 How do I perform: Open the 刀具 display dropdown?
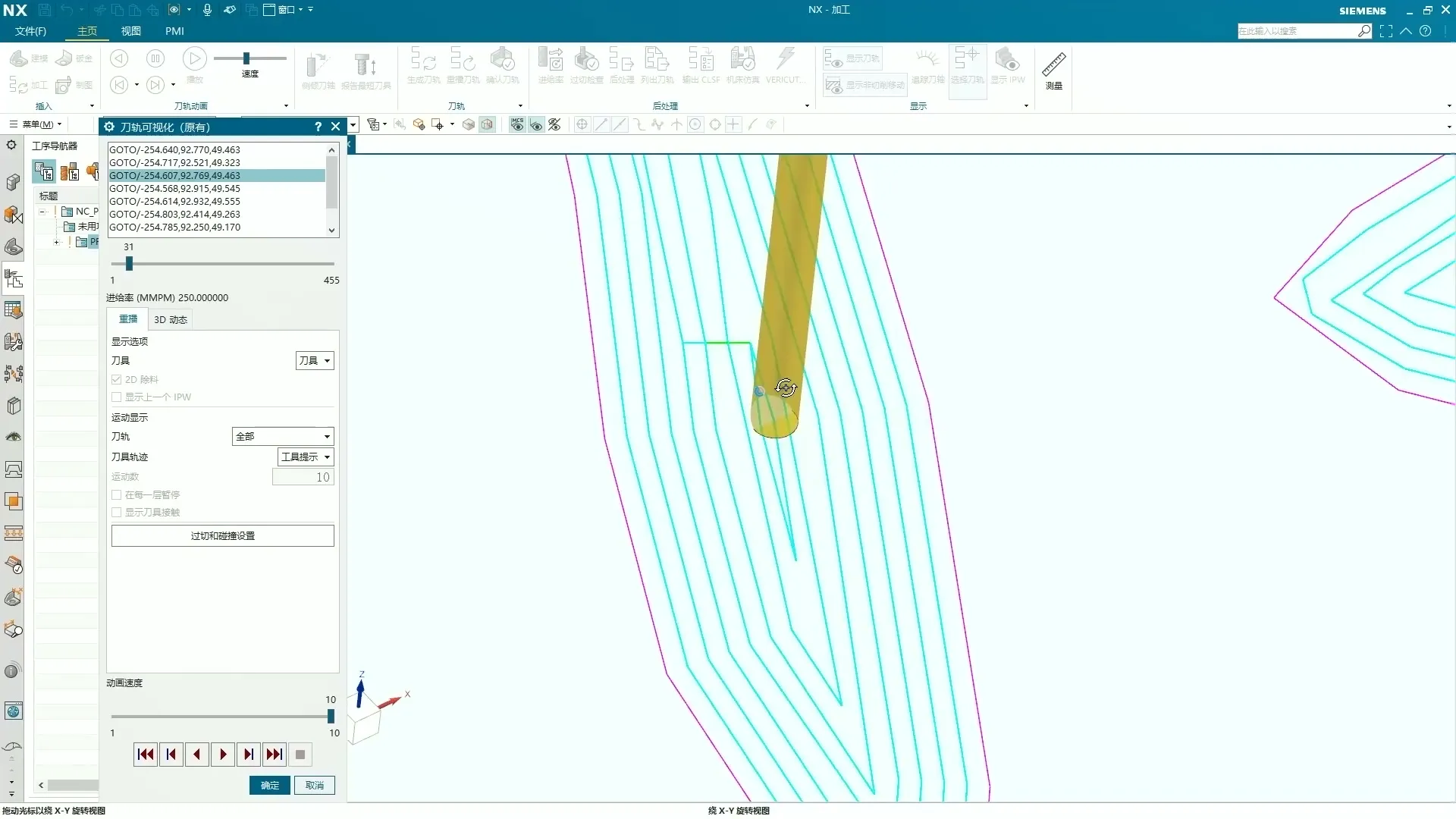pos(314,361)
